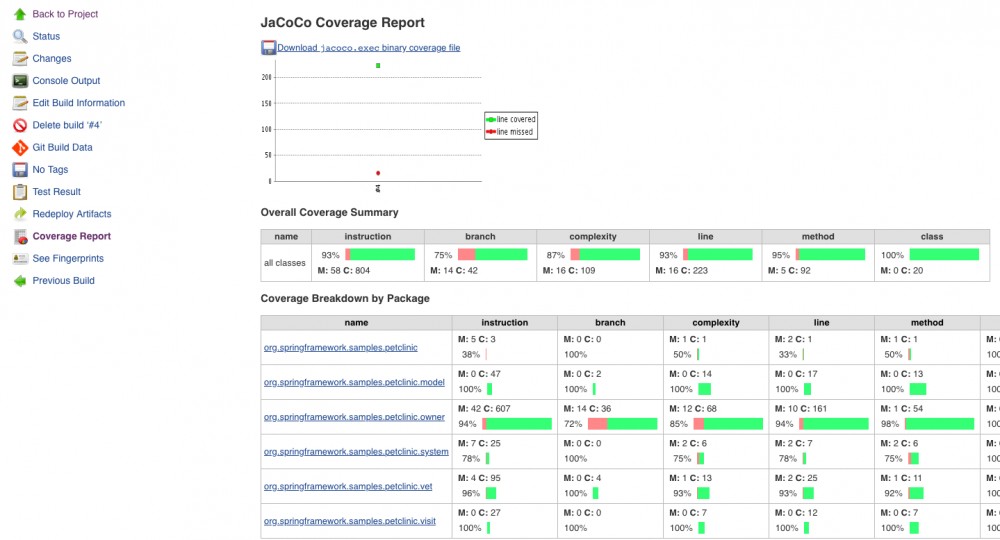Open org.springframework.samples.petclinic package
Screen dimensions: 1000x540
click(341, 347)
